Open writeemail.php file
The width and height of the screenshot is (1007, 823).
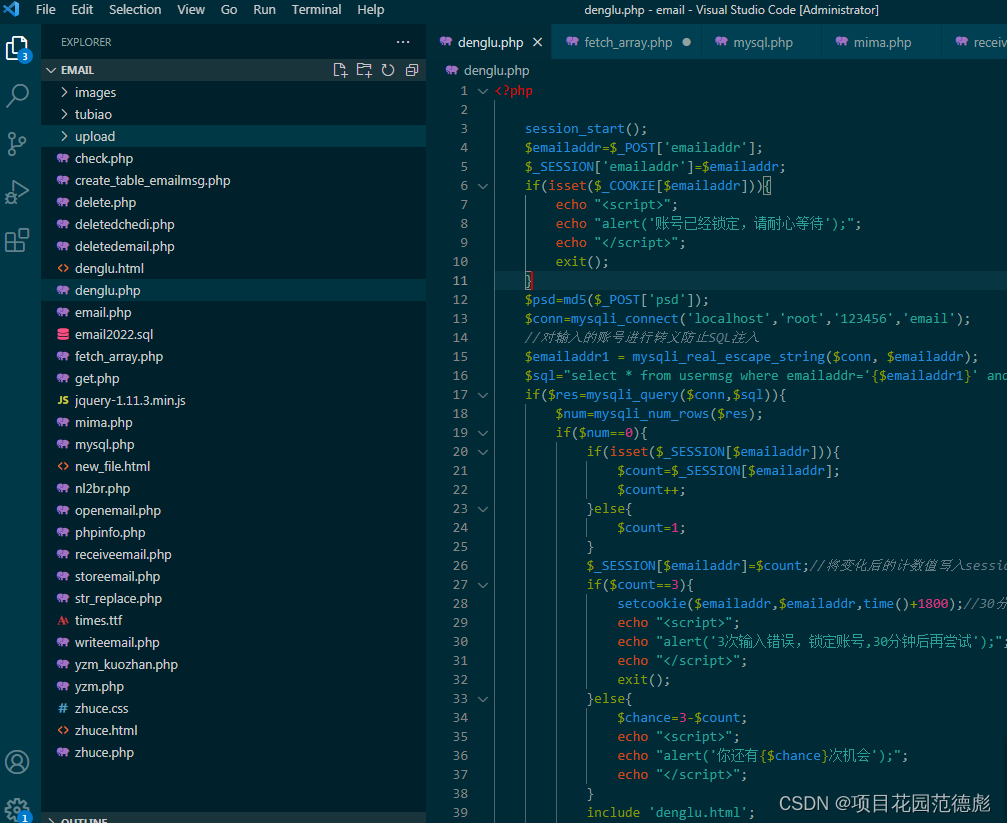pyautogui.click(x=233, y=642)
